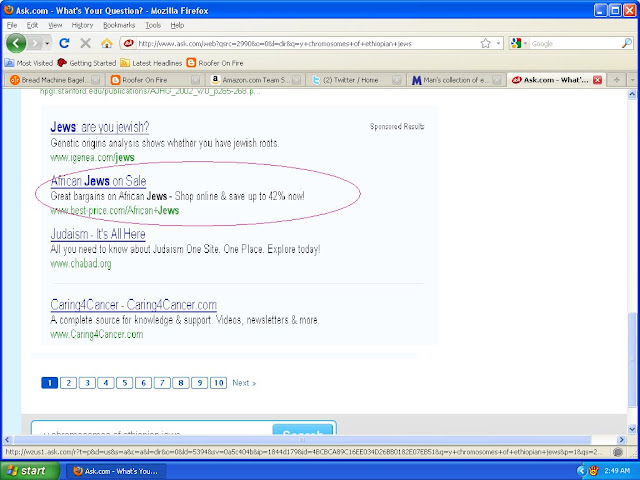The image size is (640, 480).
Task: Close the Bread Machine Bagel tab
Action: [96, 80]
